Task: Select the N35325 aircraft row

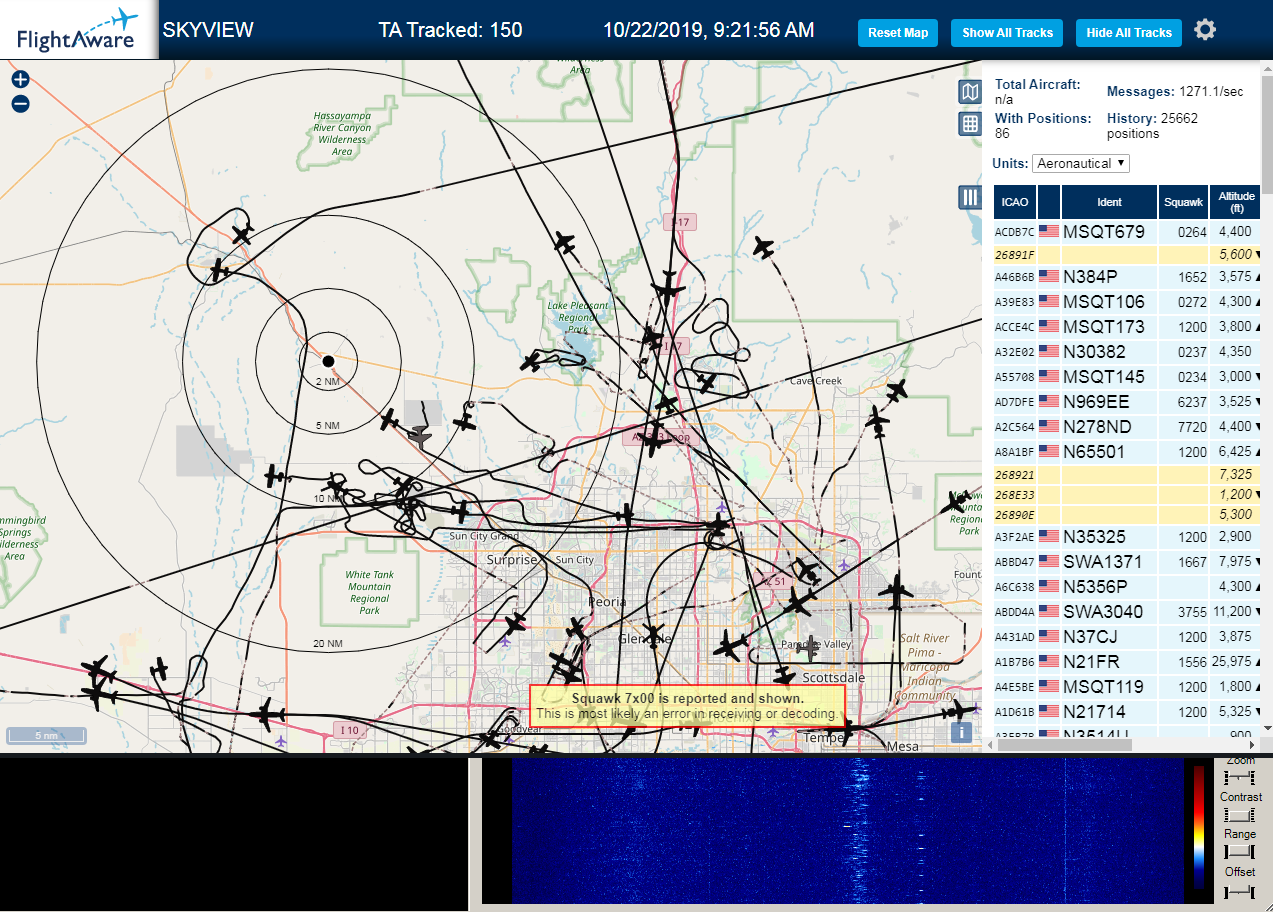Action: tap(1127, 537)
